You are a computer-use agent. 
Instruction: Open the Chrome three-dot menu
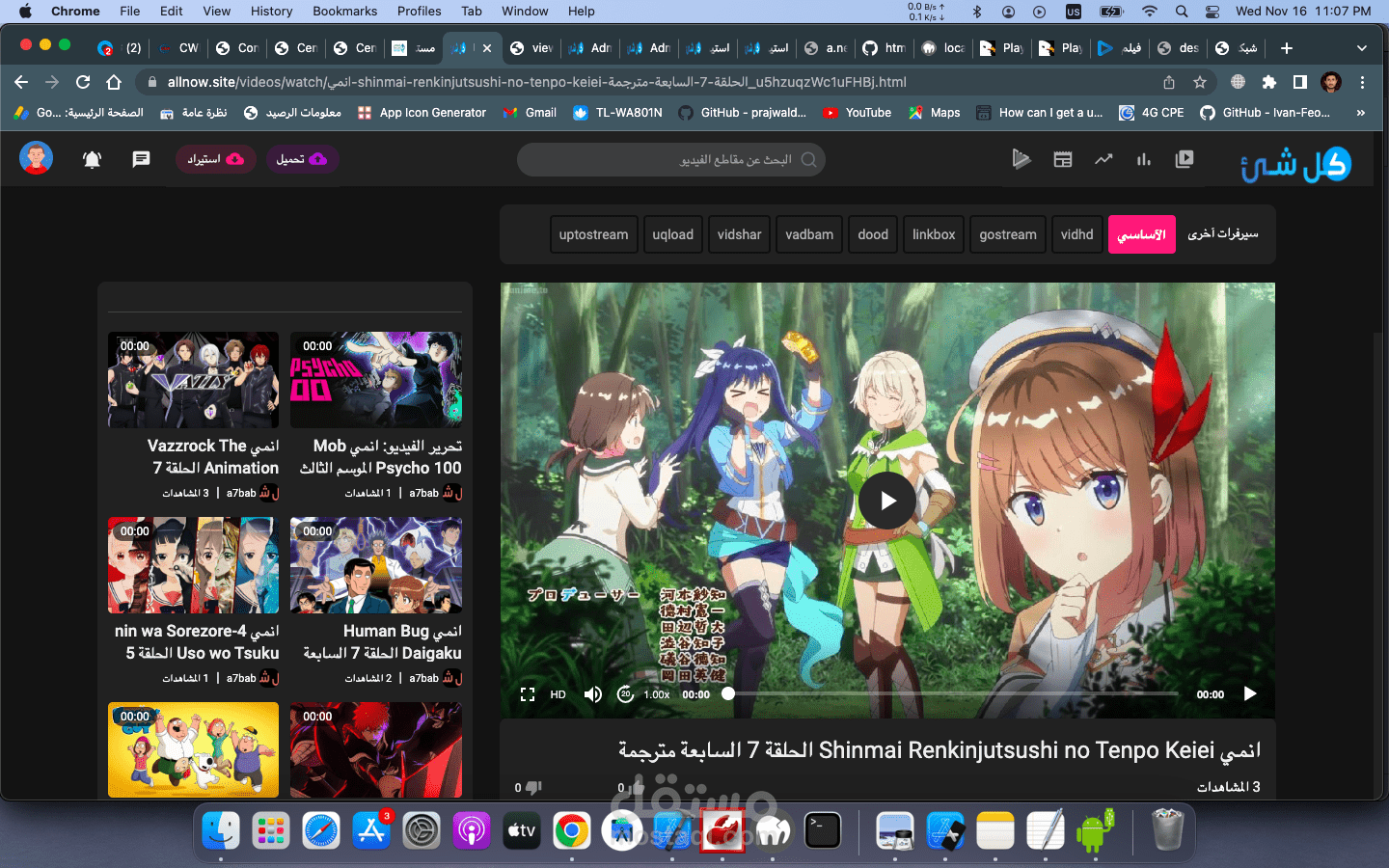click(x=1362, y=82)
